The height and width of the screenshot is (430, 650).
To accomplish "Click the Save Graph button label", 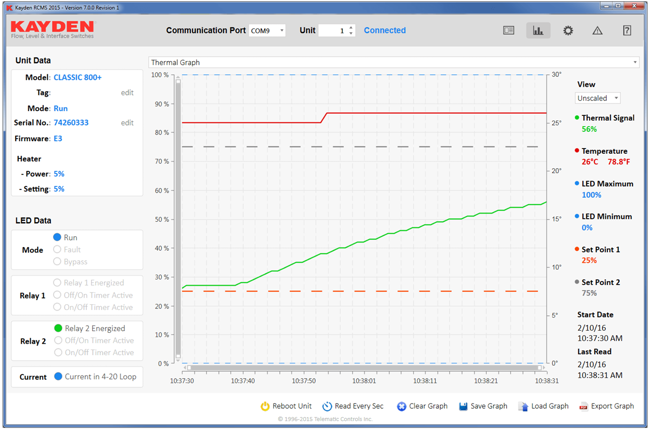I will (489, 406).
